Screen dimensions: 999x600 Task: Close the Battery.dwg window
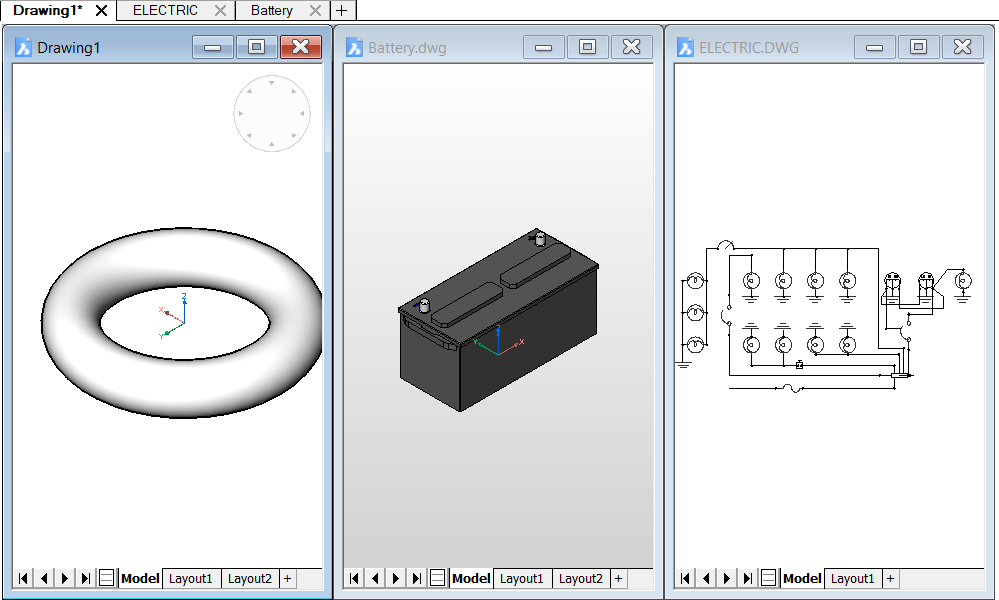pyautogui.click(x=631, y=47)
